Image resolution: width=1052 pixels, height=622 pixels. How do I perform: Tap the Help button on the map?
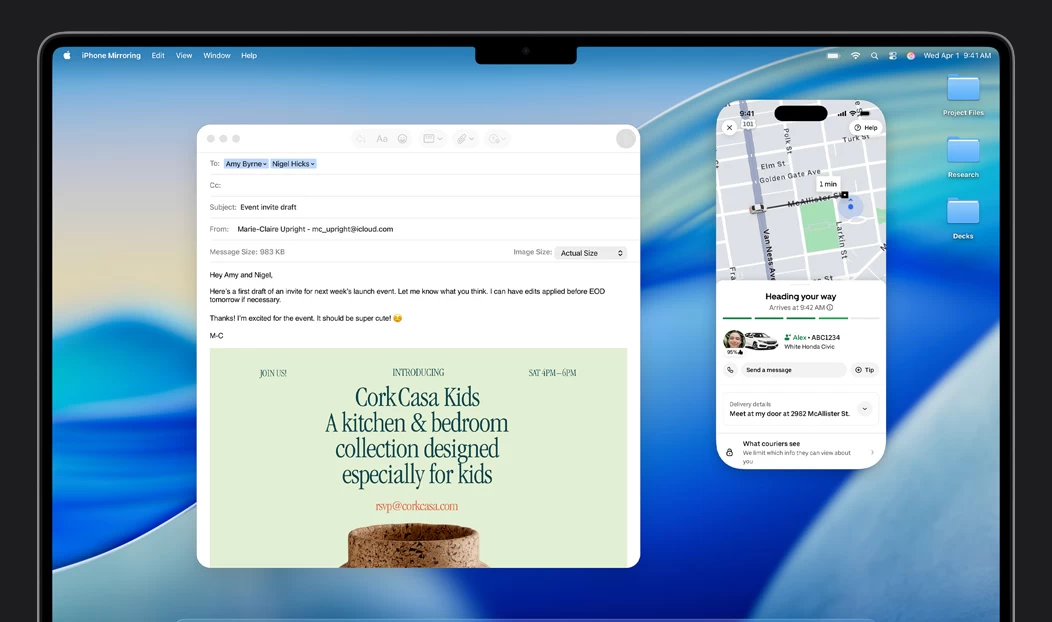[866, 128]
